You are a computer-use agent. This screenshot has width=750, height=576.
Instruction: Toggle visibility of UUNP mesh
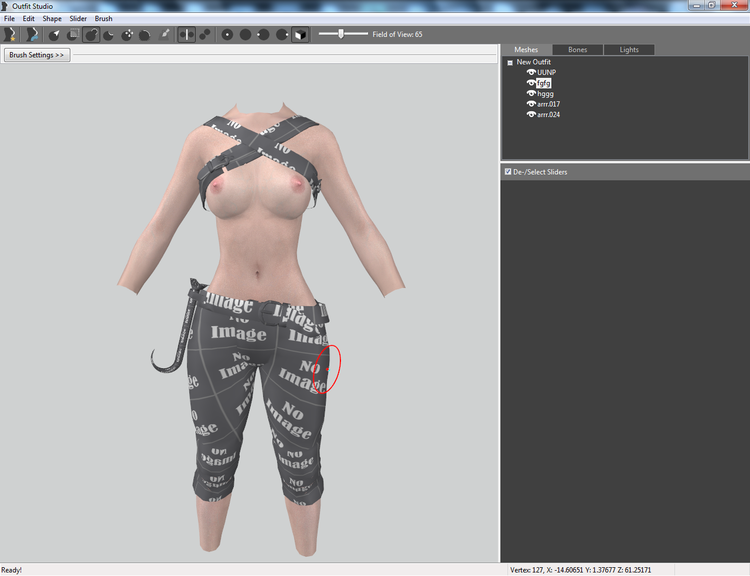pos(531,72)
